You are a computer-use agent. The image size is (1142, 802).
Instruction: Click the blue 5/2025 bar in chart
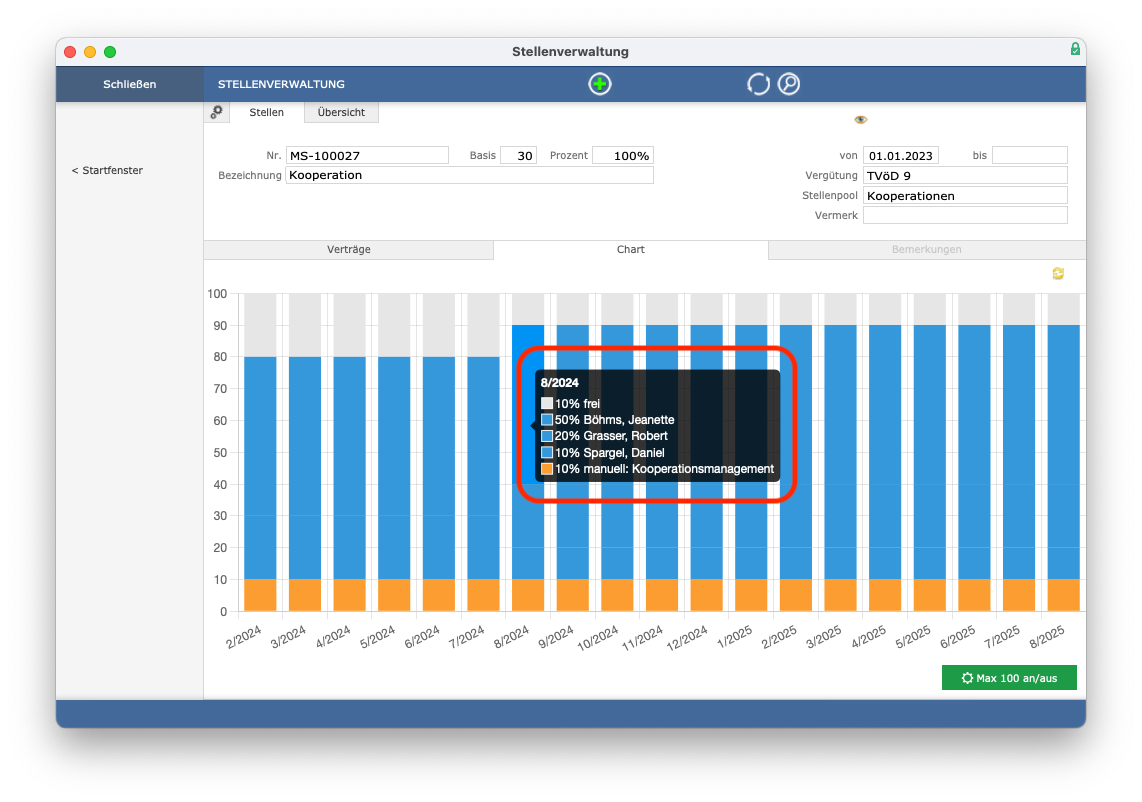[x=930, y=452]
